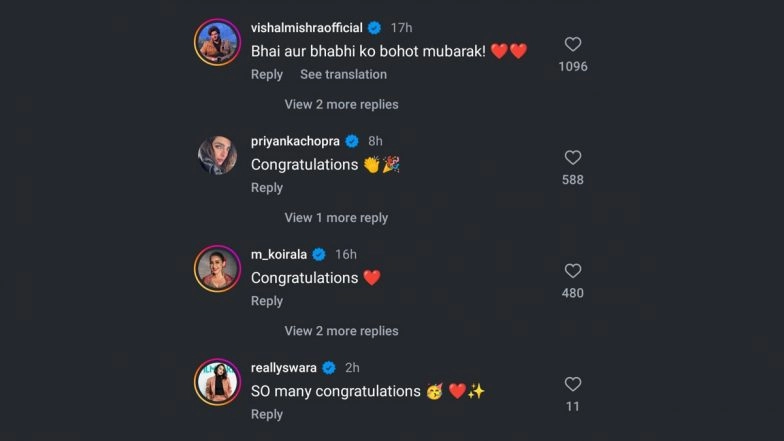The height and width of the screenshot is (441, 784).
Task: Visit priyankachopra's profile via username
Action: [x=295, y=141]
